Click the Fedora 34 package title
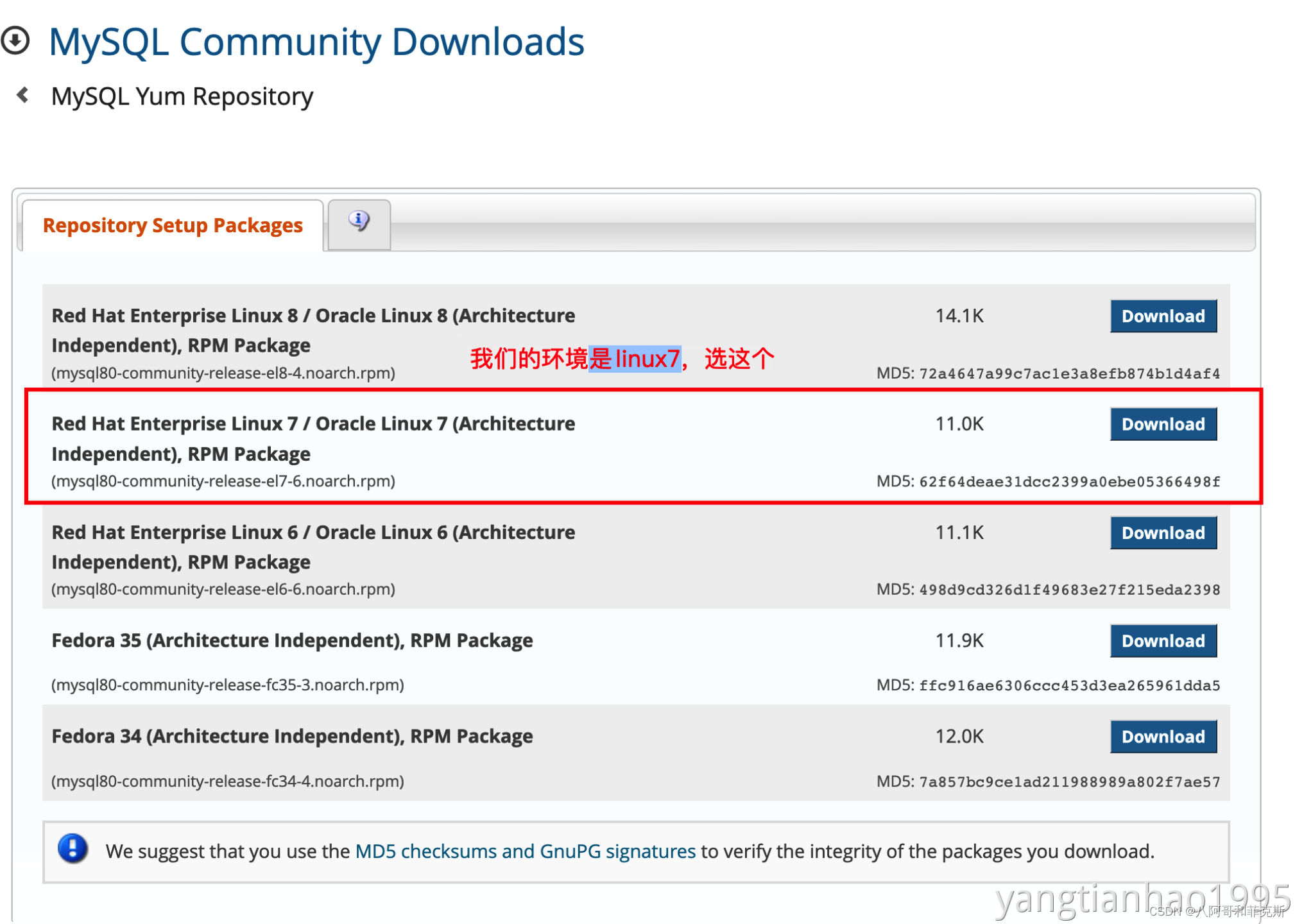1295x924 pixels. pos(292,736)
